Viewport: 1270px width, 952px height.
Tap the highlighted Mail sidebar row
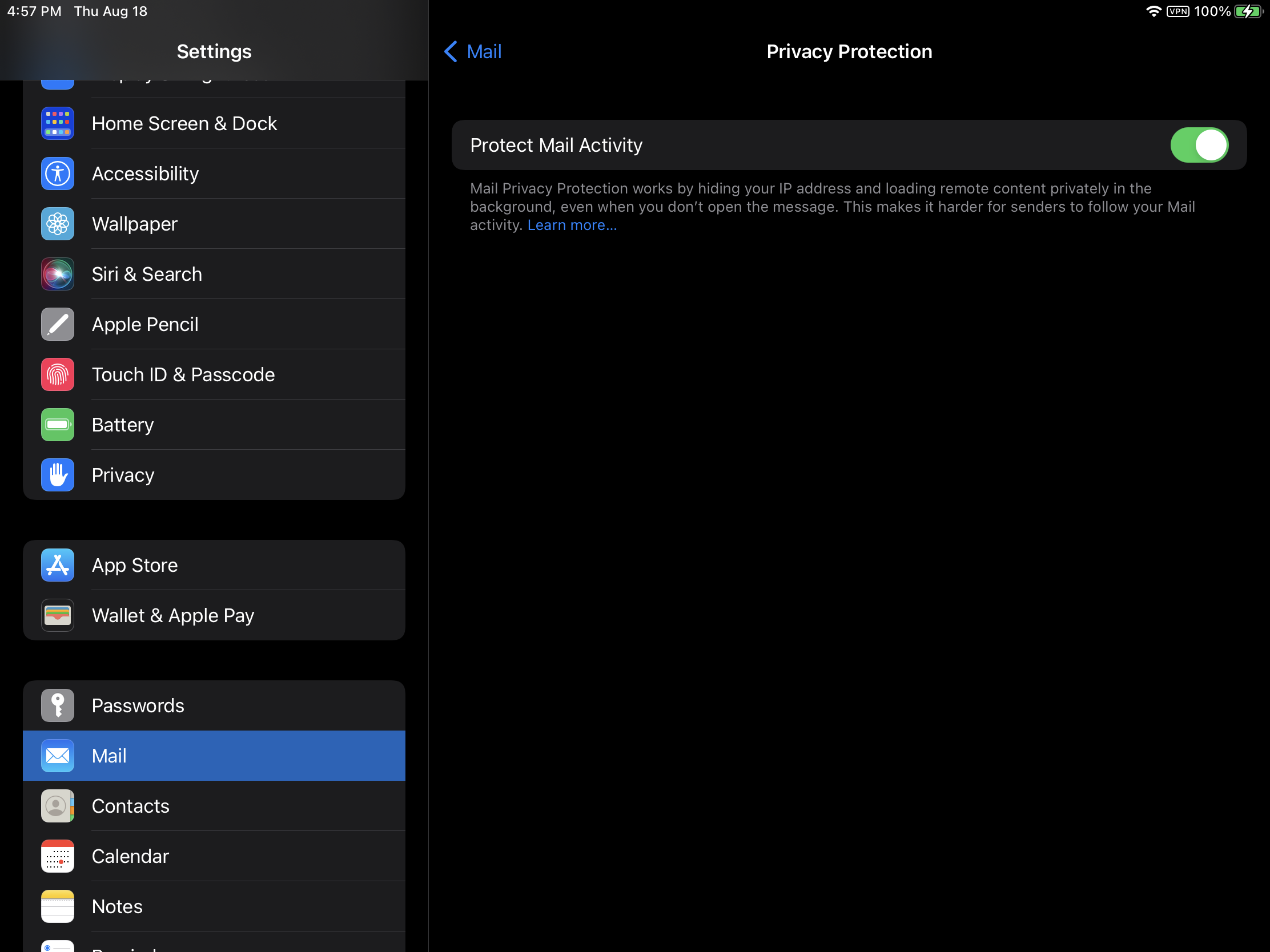214,756
